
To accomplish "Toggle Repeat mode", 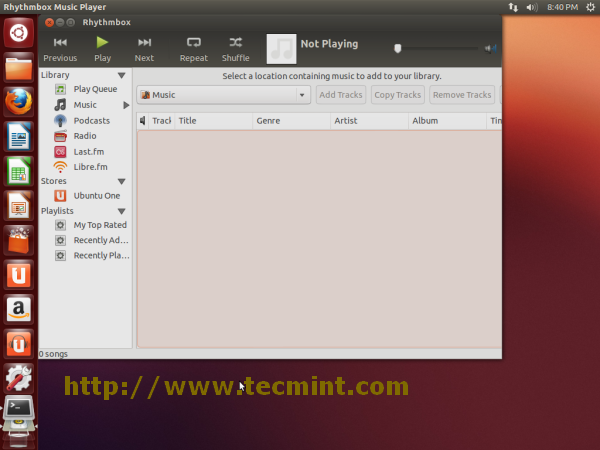I will [x=194, y=50].
